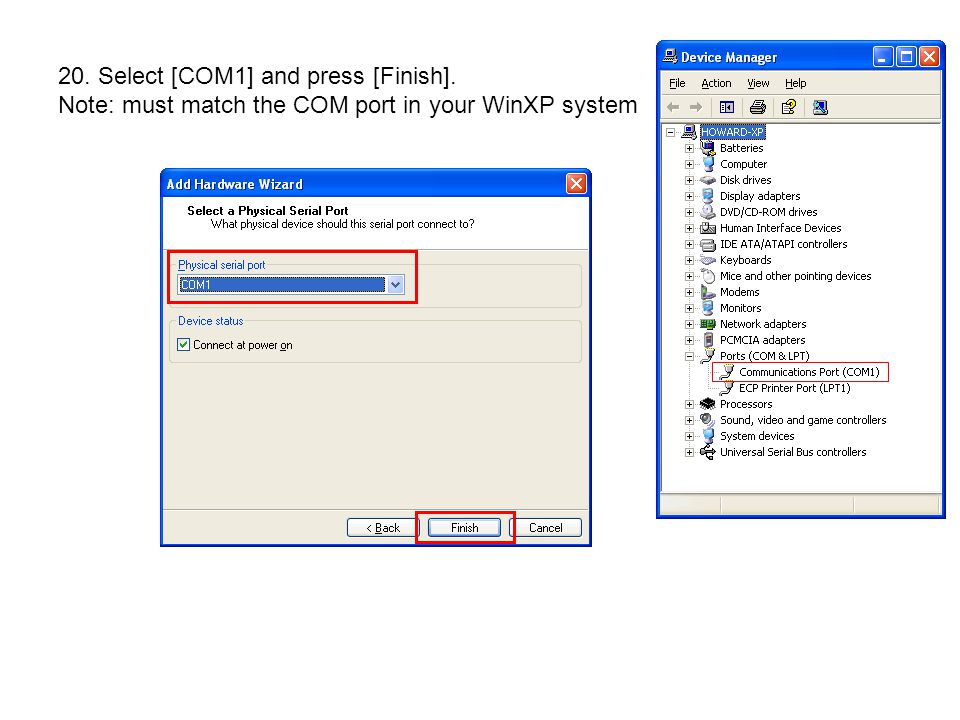Viewport: 960px width, 720px height.
Task: Expand the Computer node
Action: pos(689,164)
